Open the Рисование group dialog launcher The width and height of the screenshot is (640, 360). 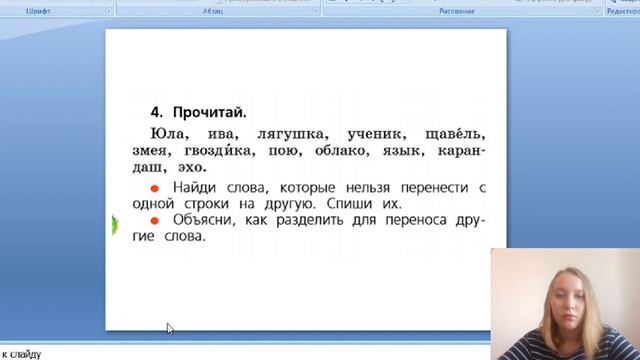point(597,11)
